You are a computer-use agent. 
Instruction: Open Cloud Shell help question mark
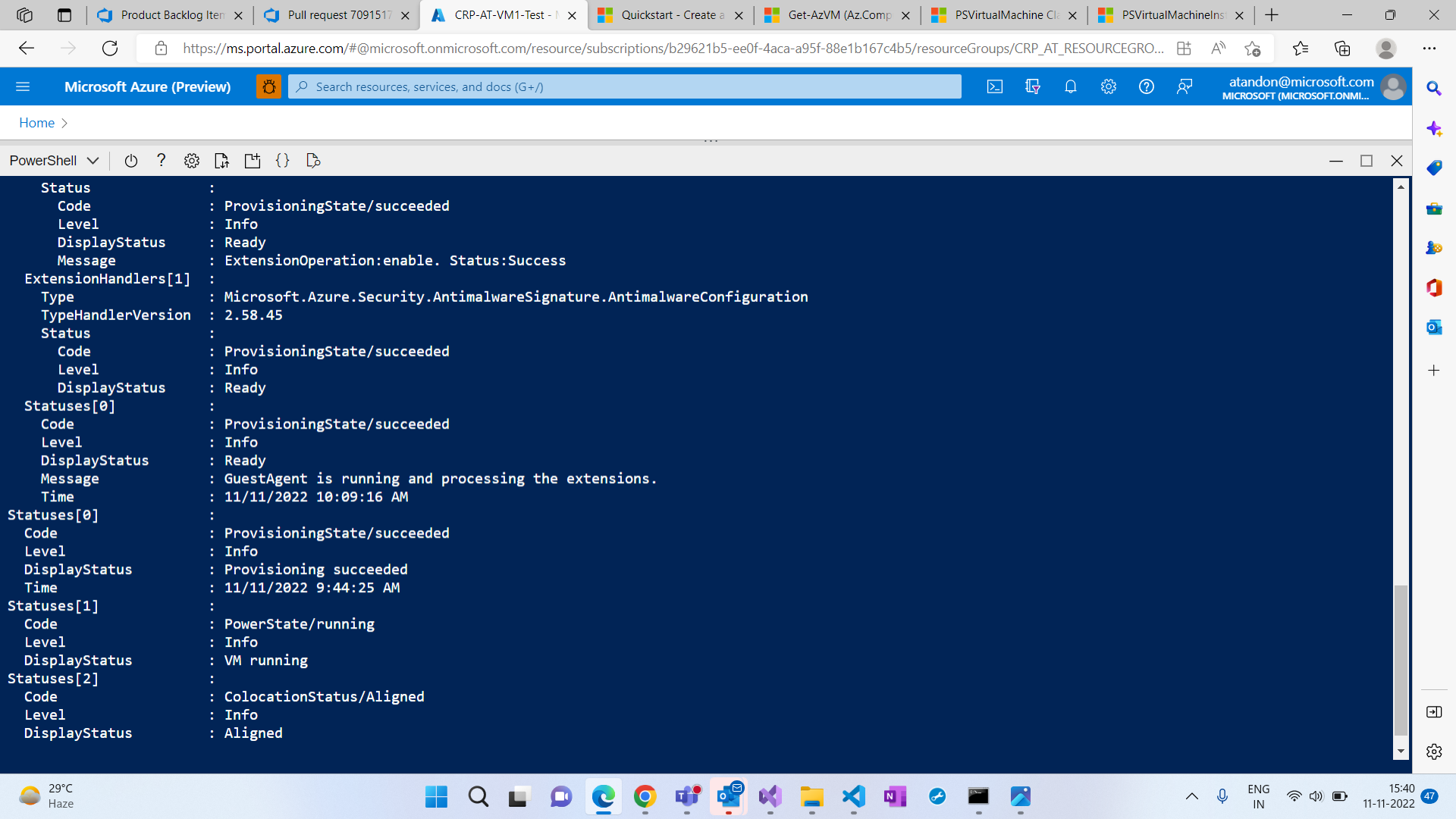point(161,160)
